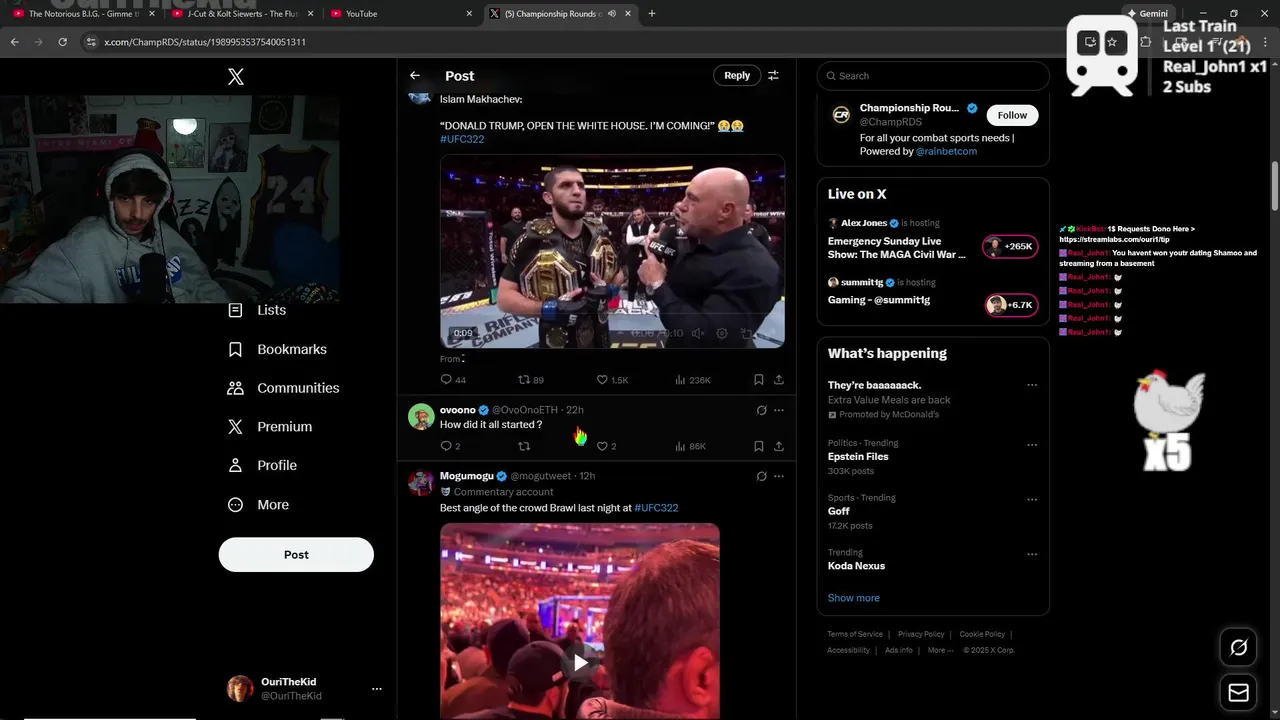Like the post with 1.5K likes

coord(612,380)
